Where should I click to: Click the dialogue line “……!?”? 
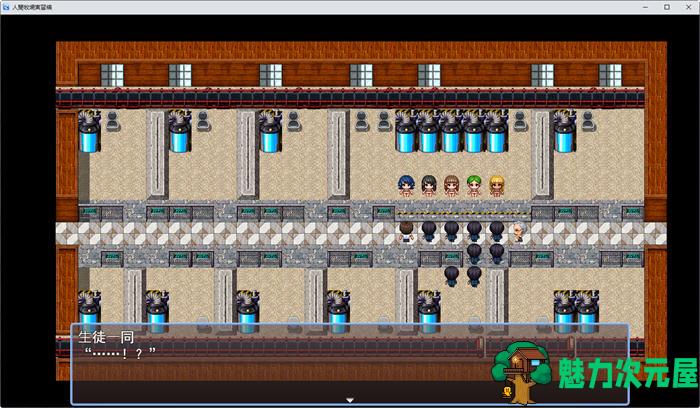click(x=120, y=354)
